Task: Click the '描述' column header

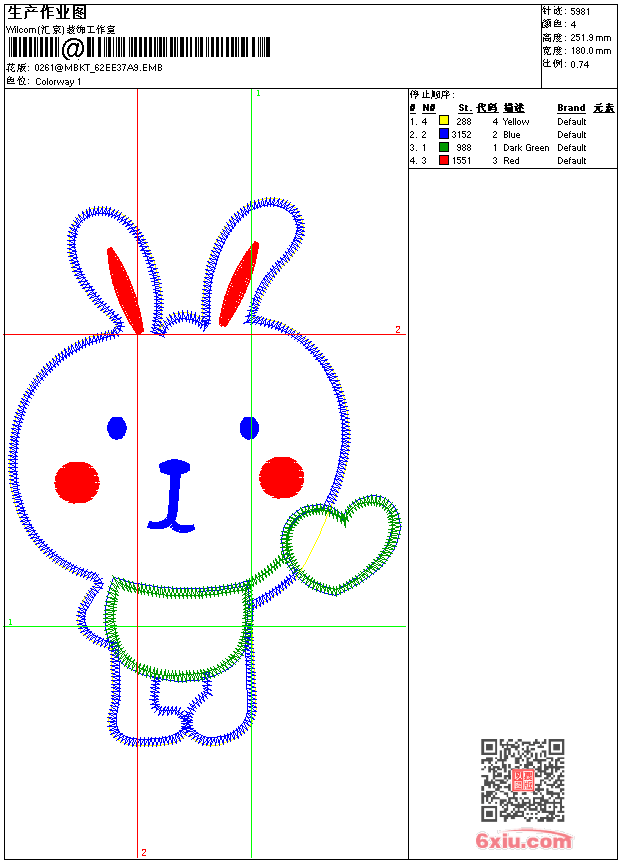Action: (x=514, y=108)
